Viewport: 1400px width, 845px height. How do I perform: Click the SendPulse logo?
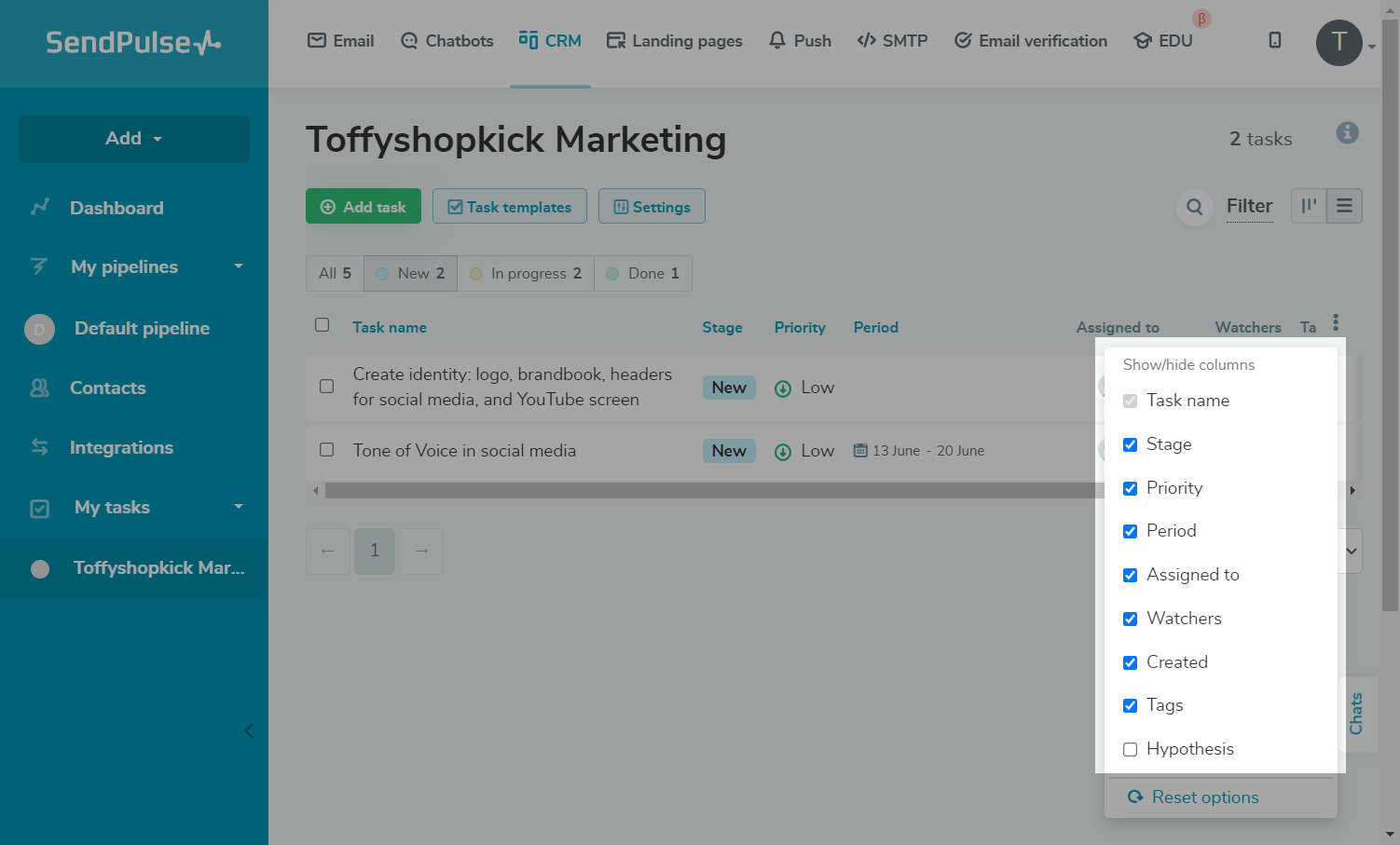click(x=133, y=43)
